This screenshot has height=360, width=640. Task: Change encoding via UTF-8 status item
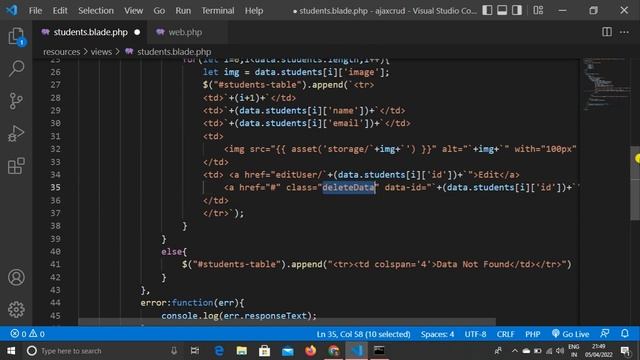475,334
